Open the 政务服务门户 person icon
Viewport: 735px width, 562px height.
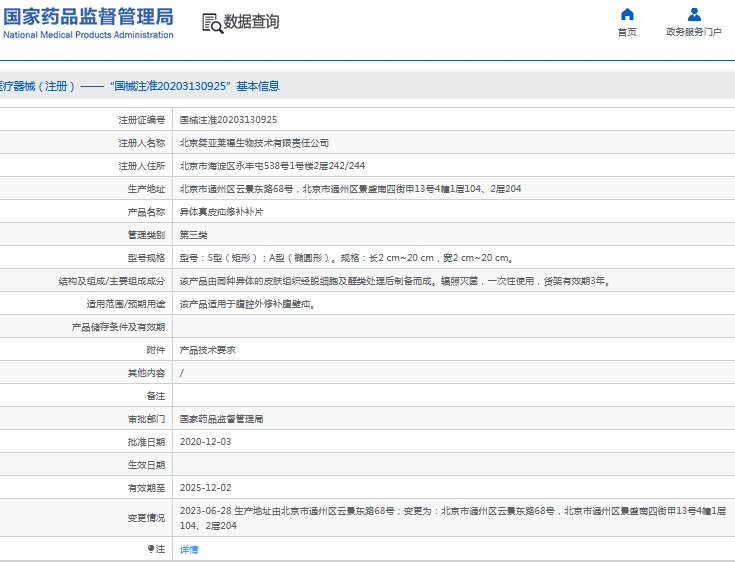click(x=694, y=15)
